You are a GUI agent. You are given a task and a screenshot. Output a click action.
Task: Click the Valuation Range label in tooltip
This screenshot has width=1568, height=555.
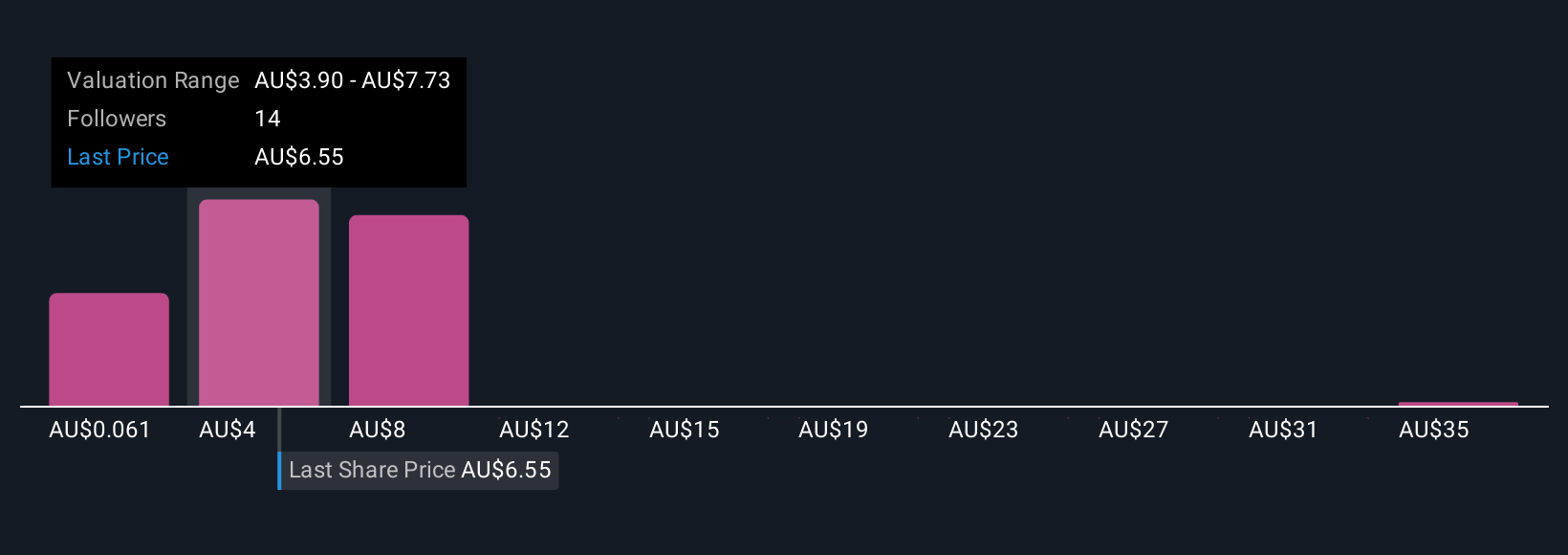(153, 80)
